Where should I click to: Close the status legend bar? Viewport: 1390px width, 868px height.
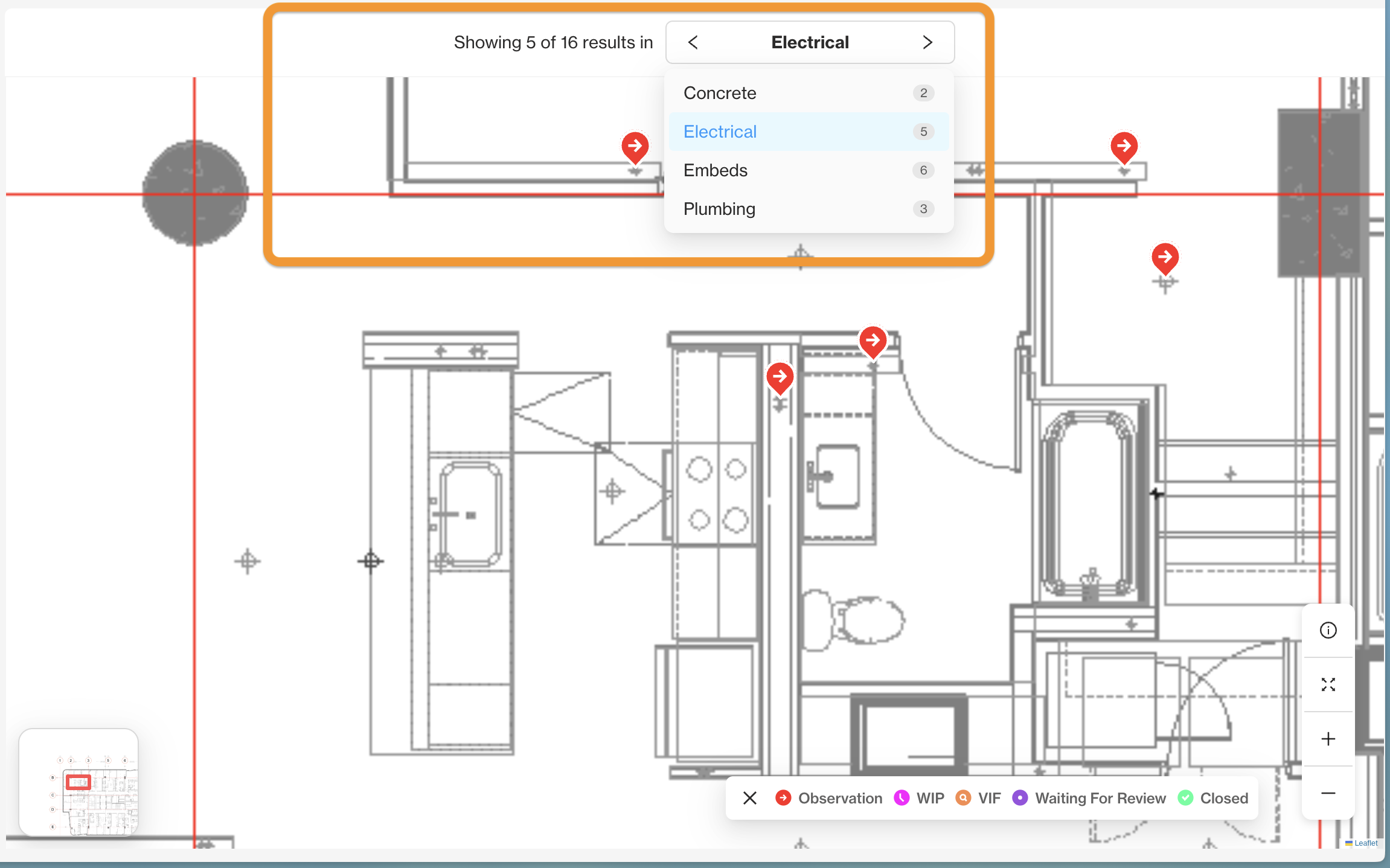750,798
